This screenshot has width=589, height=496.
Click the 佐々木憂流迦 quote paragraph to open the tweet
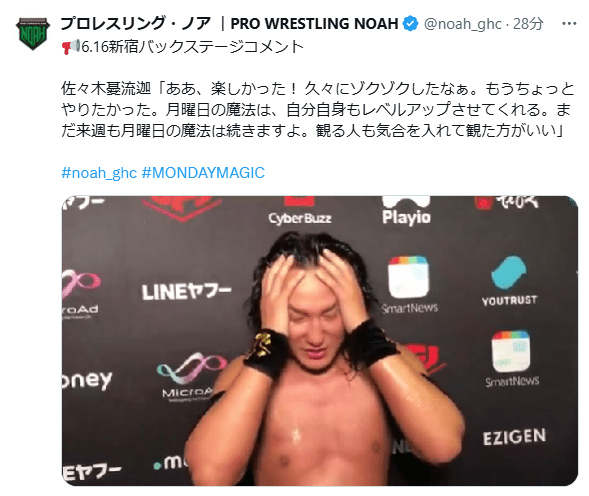[x=317, y=110]
